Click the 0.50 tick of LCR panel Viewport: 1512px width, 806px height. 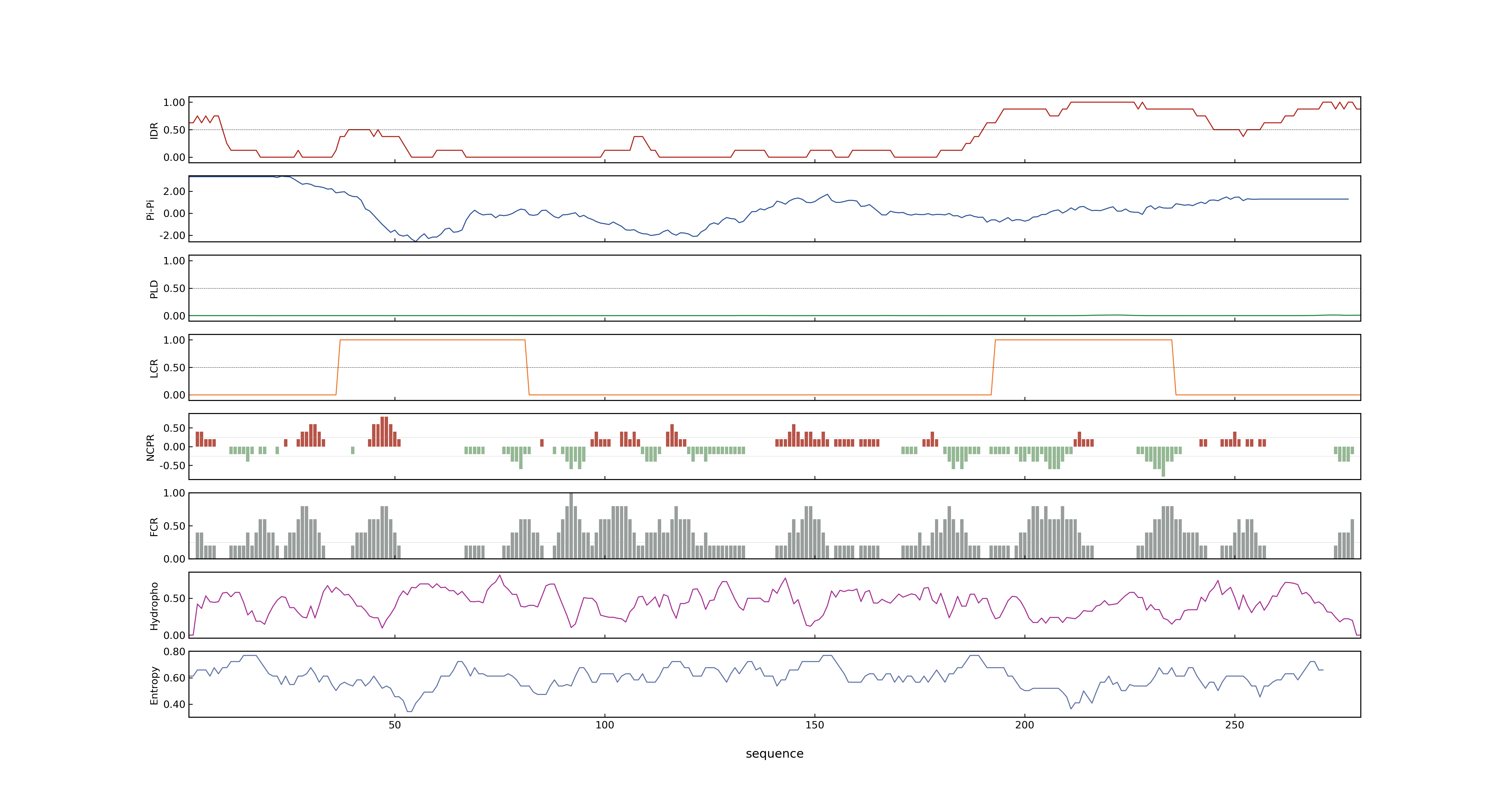pos(174,368)
